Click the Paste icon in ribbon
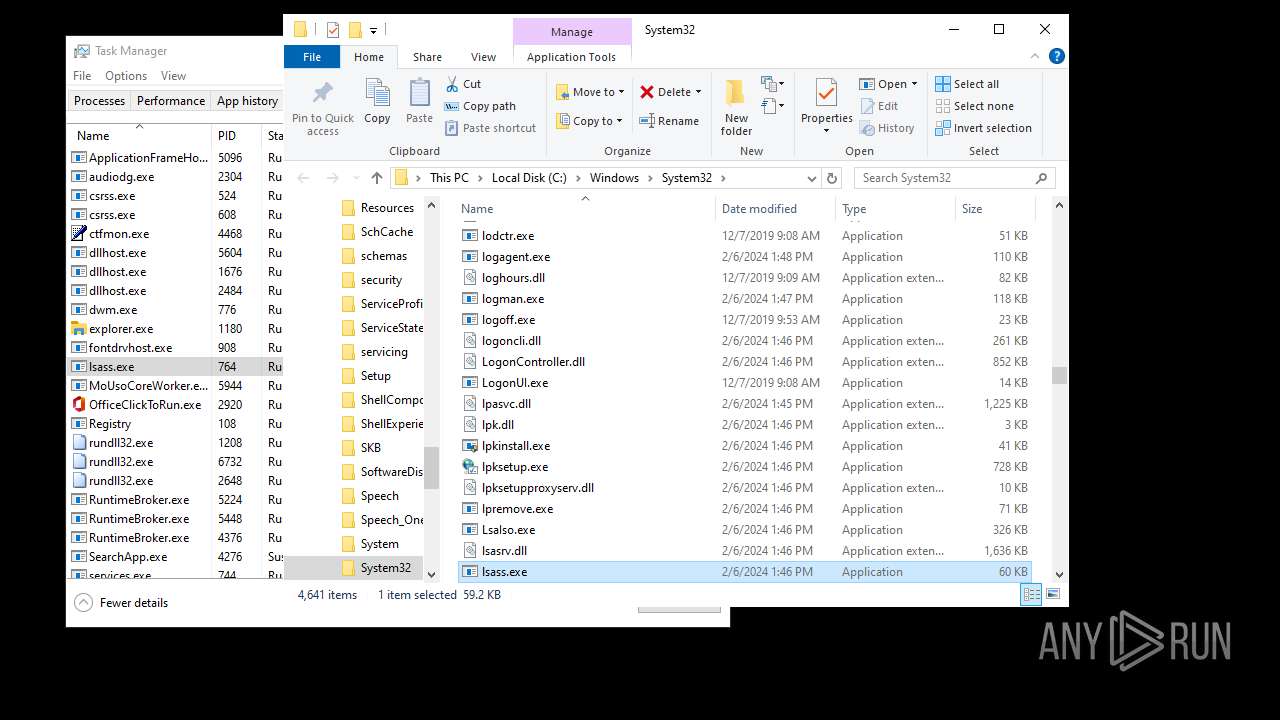 (x=419, y=94)
